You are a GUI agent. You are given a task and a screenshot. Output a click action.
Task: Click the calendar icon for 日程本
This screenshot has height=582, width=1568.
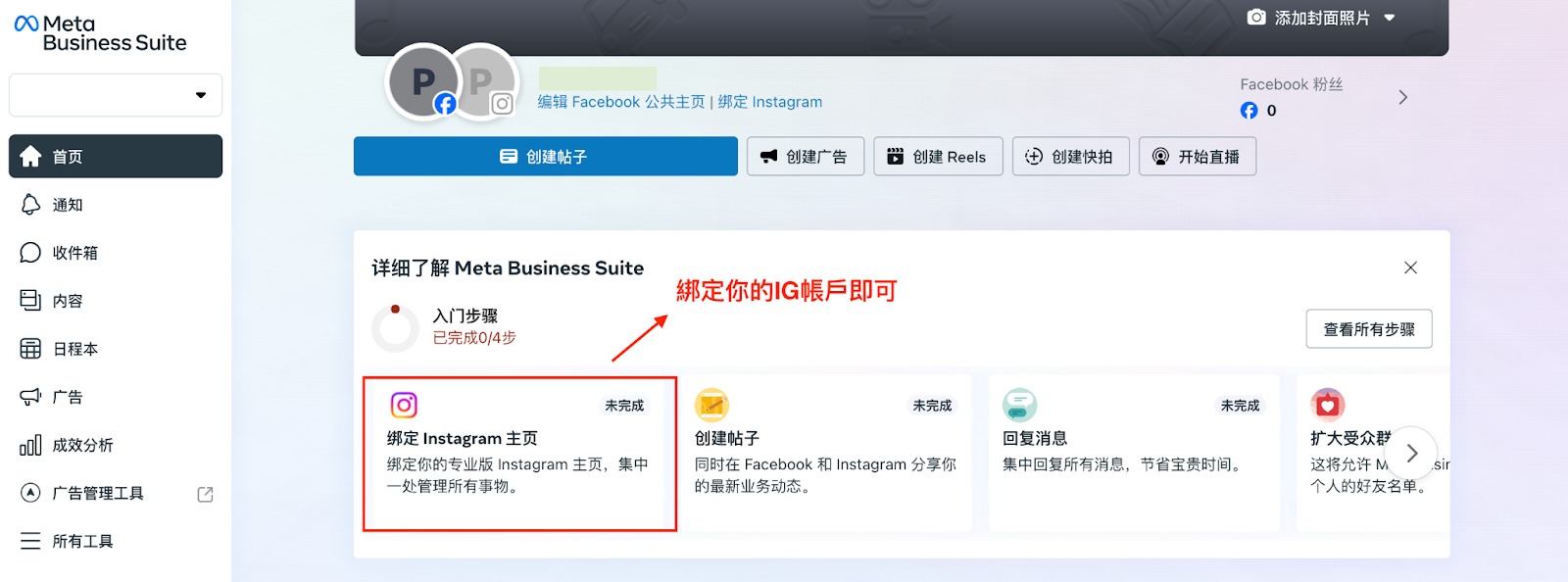30,349
